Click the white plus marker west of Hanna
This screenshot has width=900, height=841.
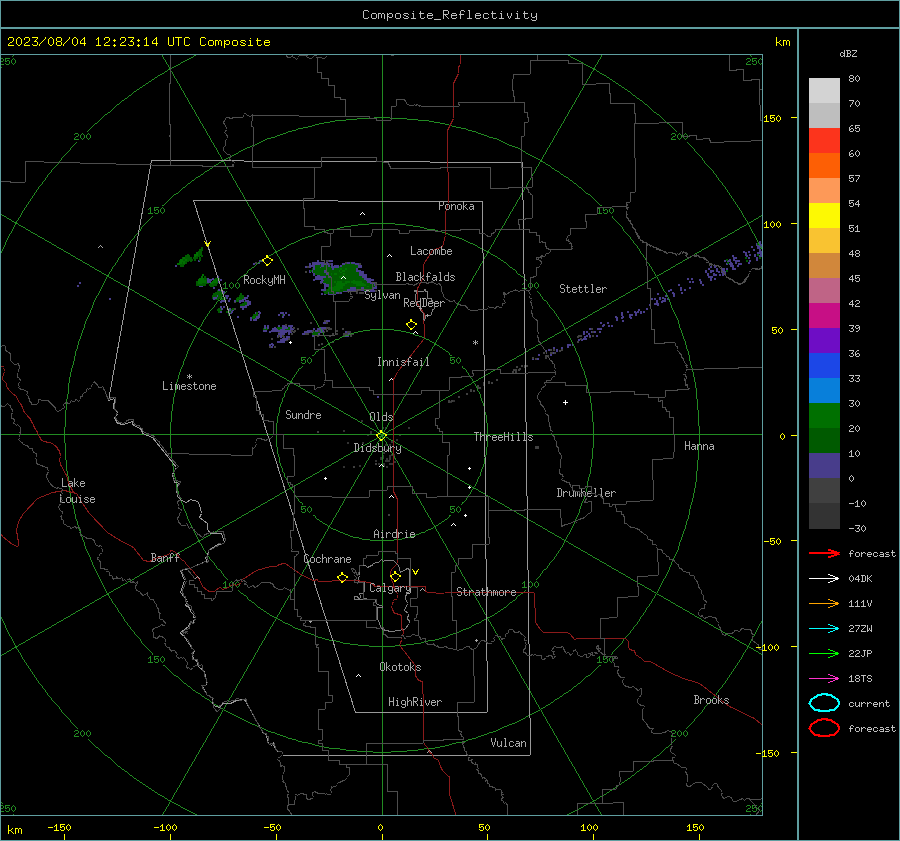565,402
